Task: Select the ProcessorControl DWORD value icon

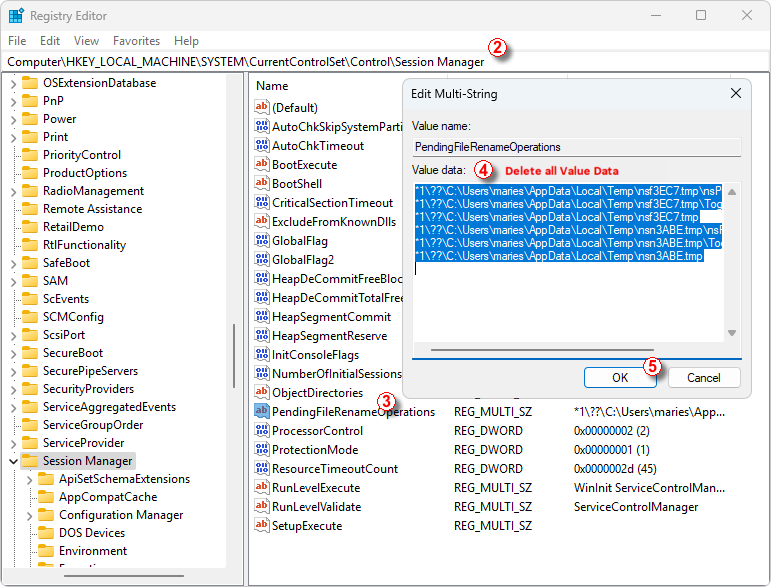Action: point(262,431)
